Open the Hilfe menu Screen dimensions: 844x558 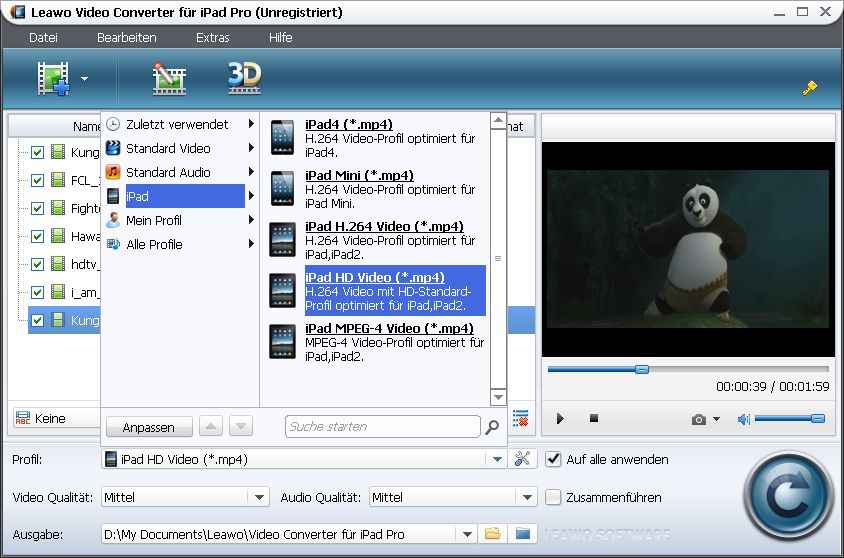coord(280,38)
